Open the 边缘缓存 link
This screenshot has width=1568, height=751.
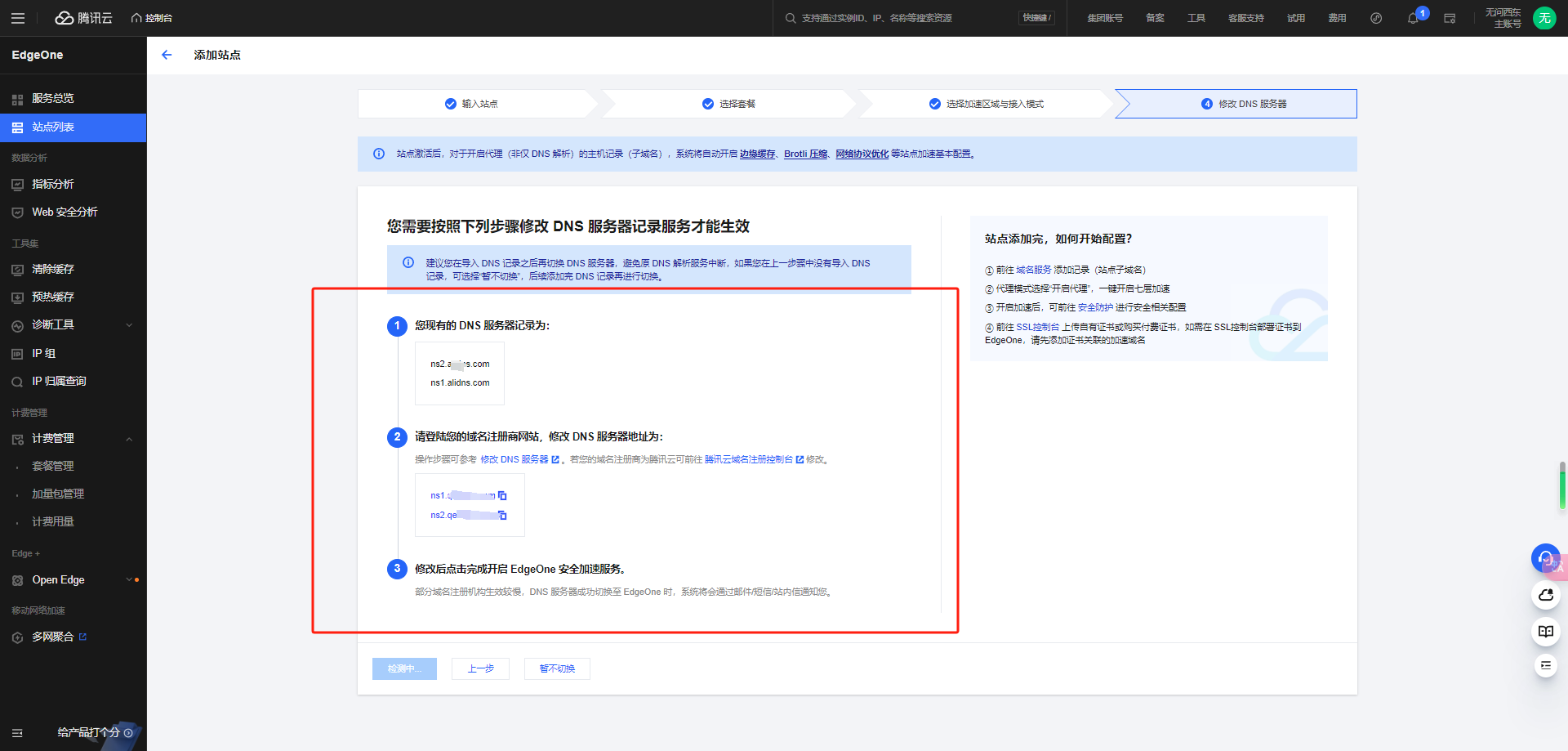757,154
